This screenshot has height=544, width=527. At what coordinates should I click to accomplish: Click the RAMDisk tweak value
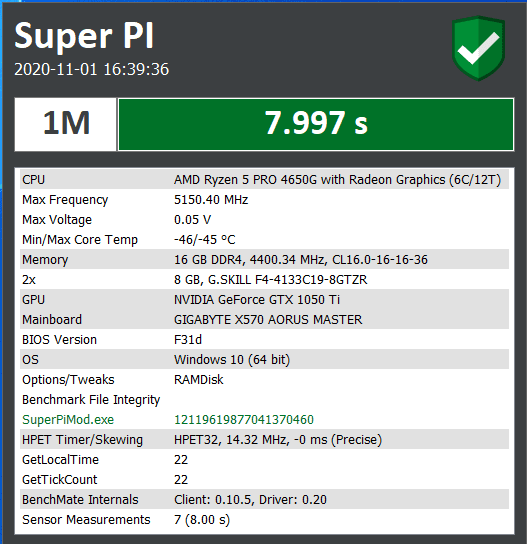[x=199, y=380]
